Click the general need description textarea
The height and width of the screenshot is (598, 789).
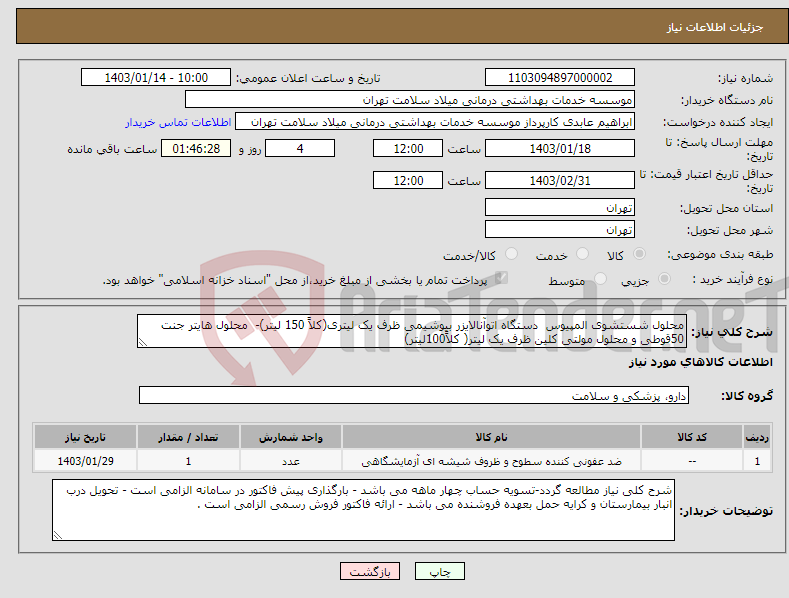[412, 331]
